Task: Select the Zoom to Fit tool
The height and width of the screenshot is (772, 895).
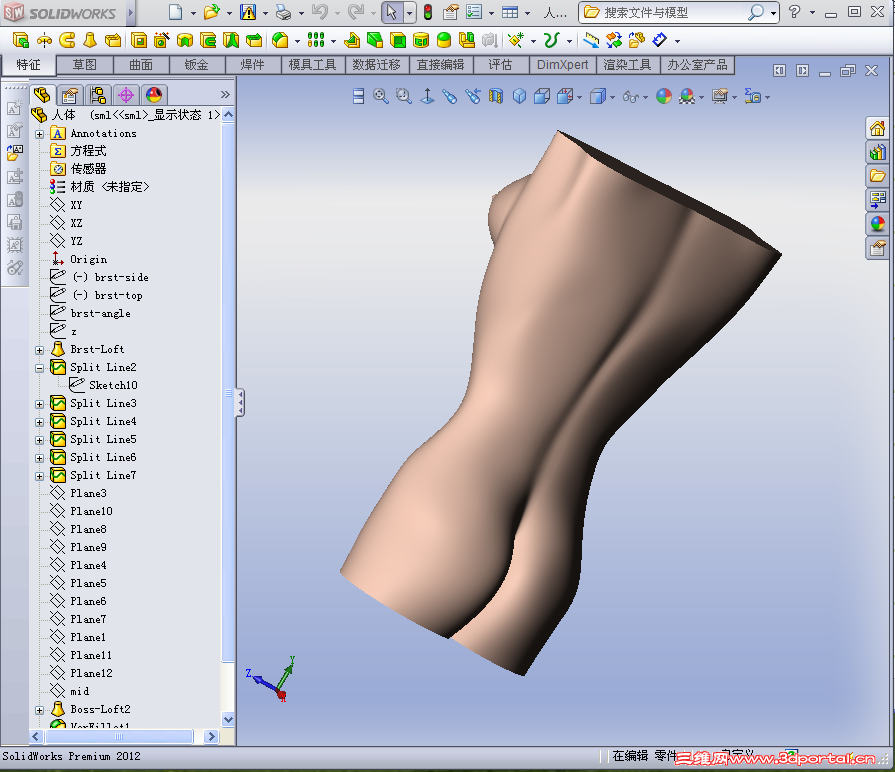Action: [x=381, y=96]
